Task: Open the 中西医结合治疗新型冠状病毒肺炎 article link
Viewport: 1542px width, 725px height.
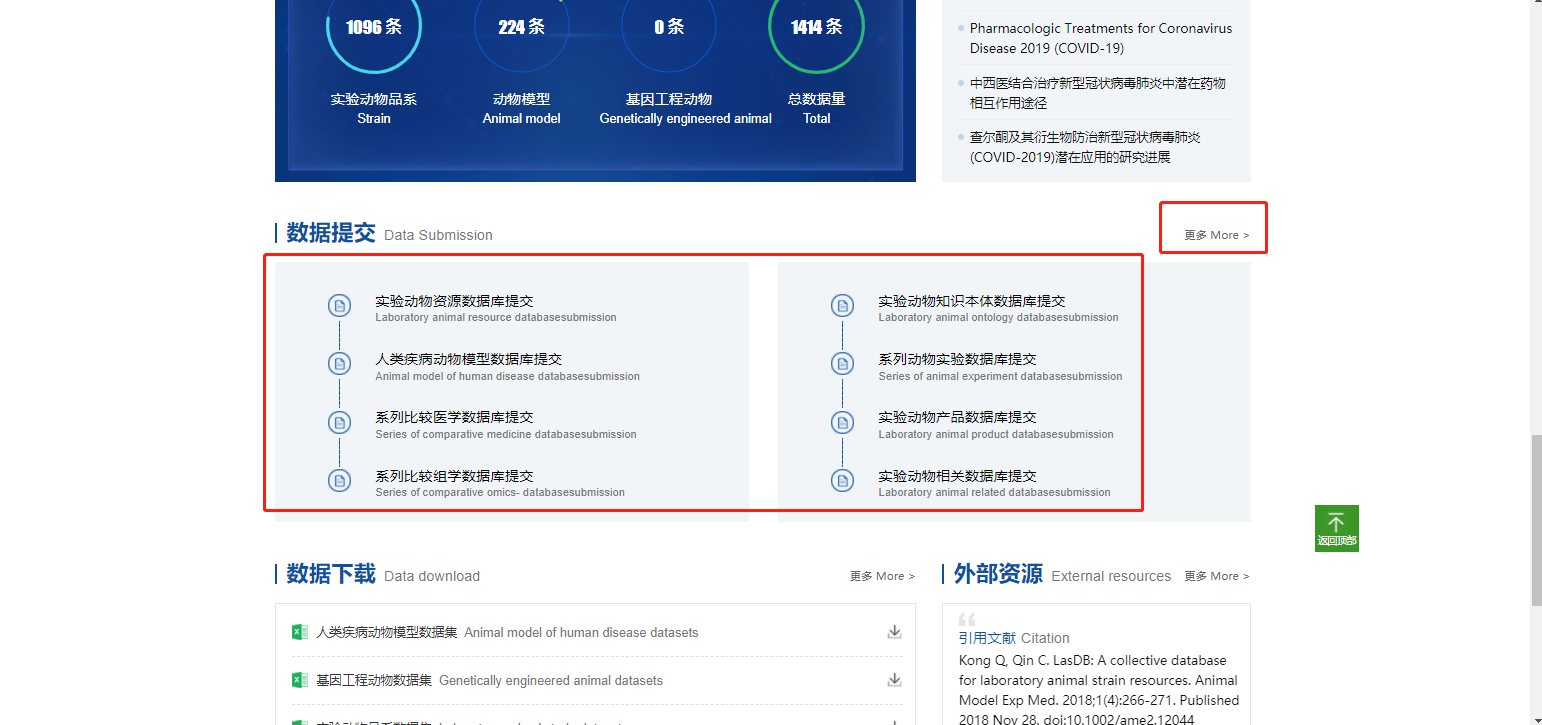Action: click(x=1097, y=93)
